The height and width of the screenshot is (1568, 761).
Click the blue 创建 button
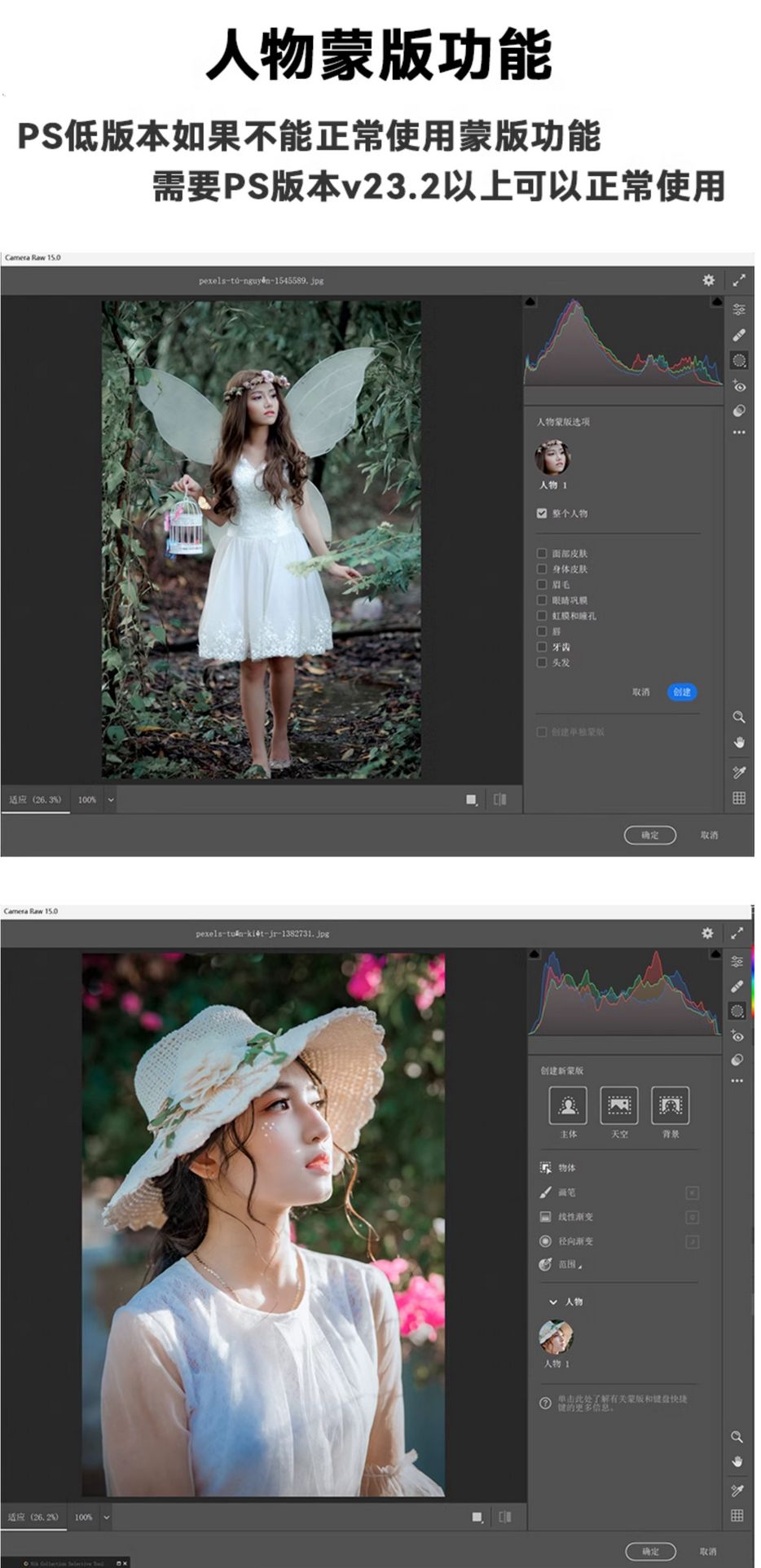pos(682,692)
